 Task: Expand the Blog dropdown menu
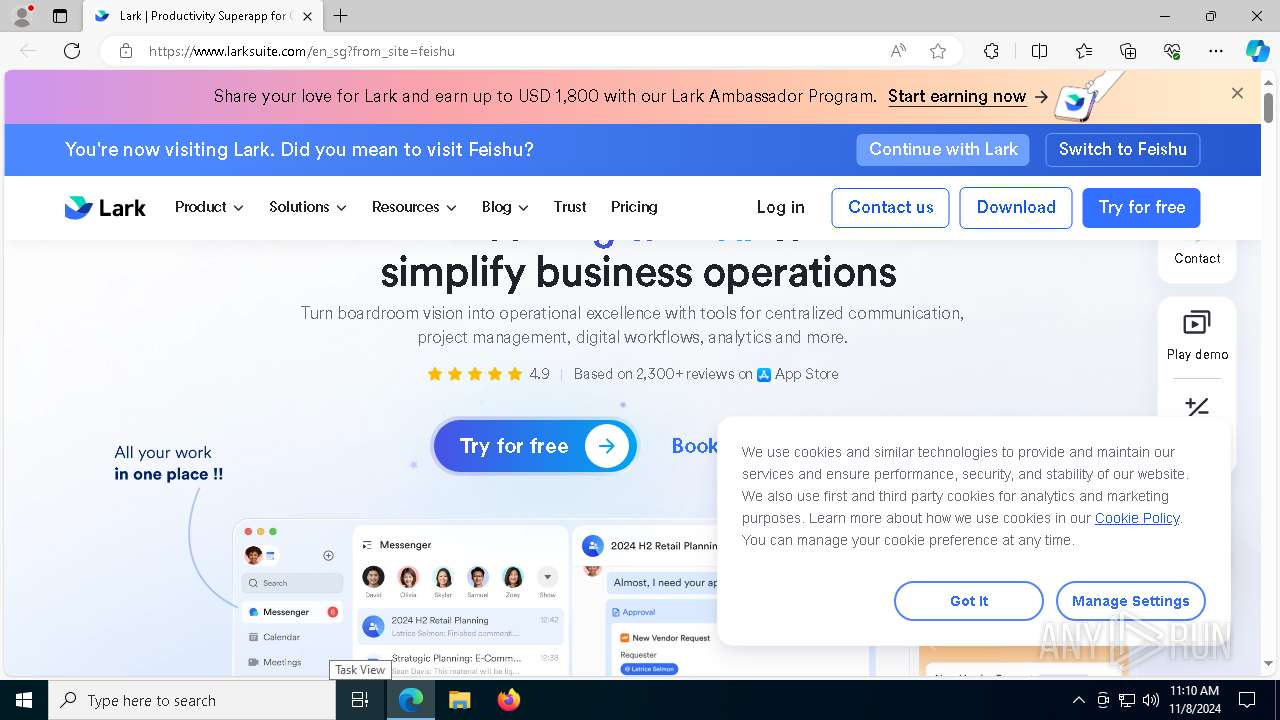[505, 207]
